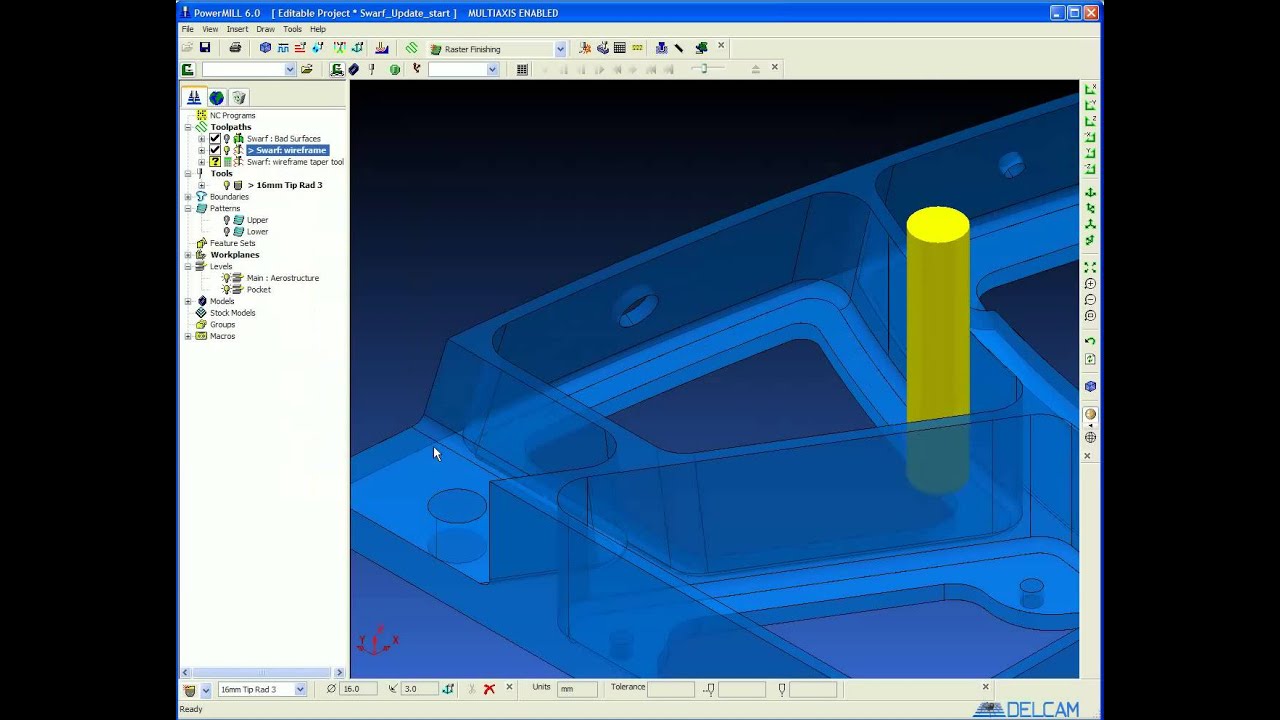Click the tool diameter 16.0 field
The width and height of the screenshot is (1280, 720).
coord(358,689)
